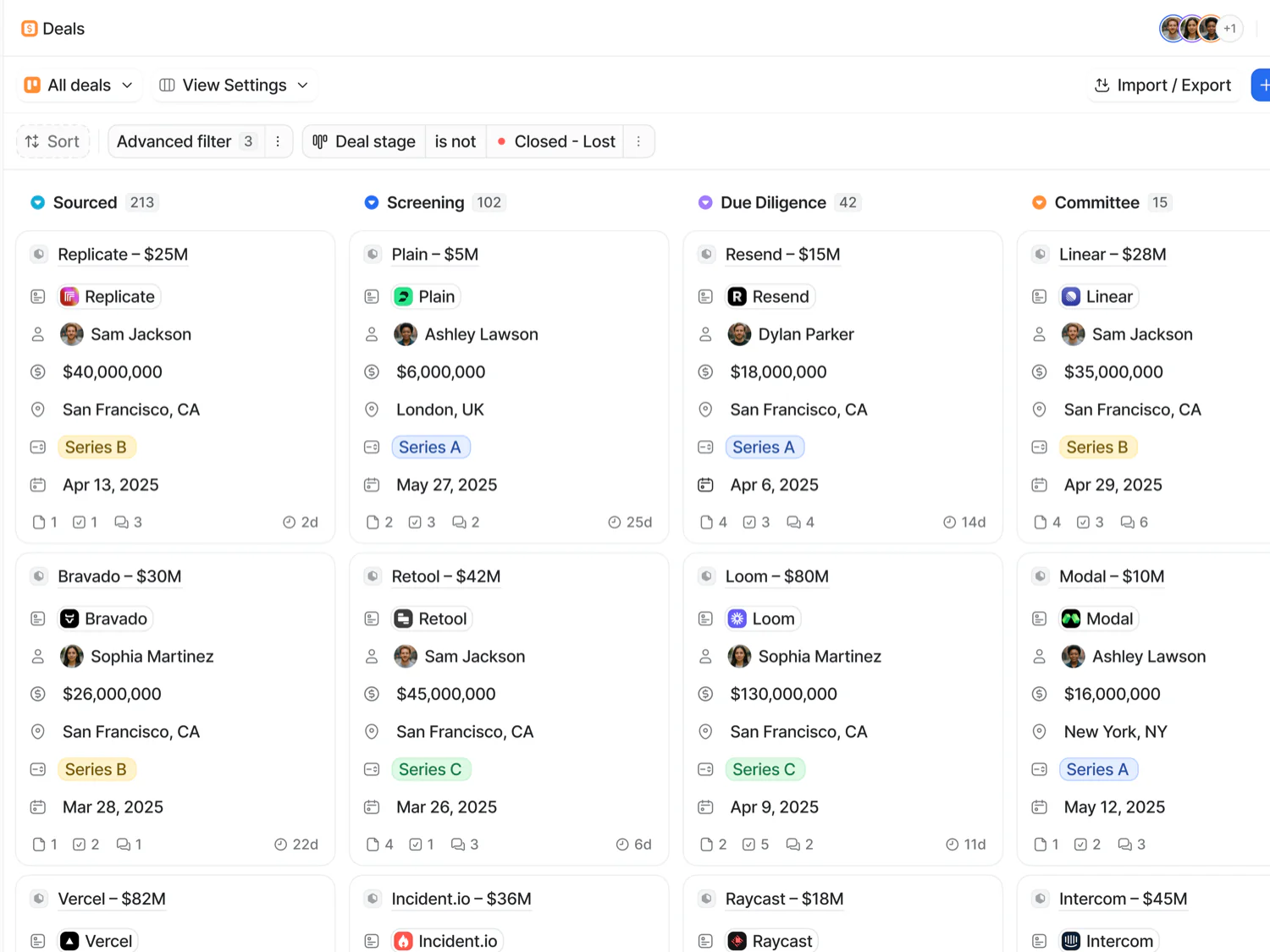
Task: Click the Sort button
Action: coord(52,142)
